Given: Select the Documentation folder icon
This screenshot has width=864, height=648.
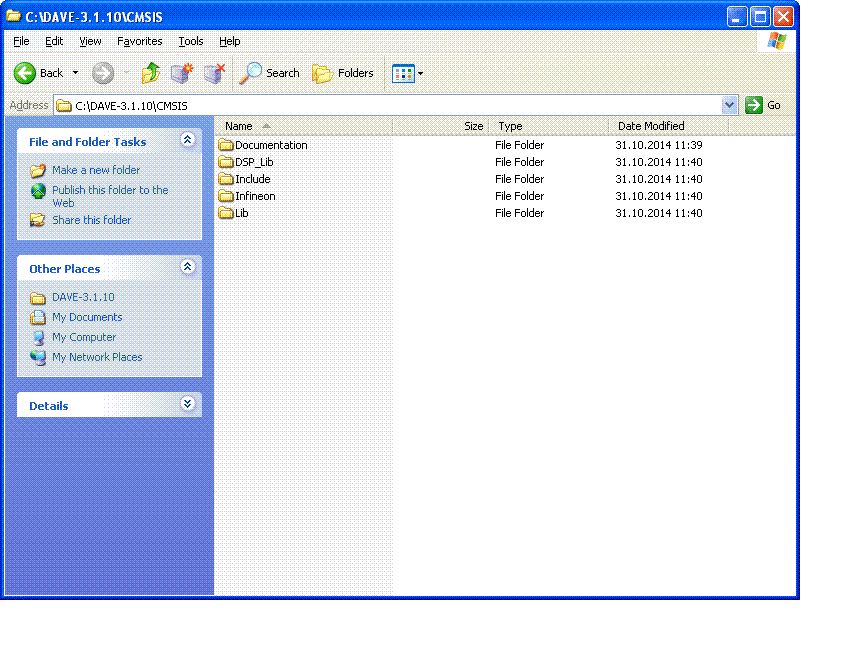Looking at the screenshot, I should [226, 145].
